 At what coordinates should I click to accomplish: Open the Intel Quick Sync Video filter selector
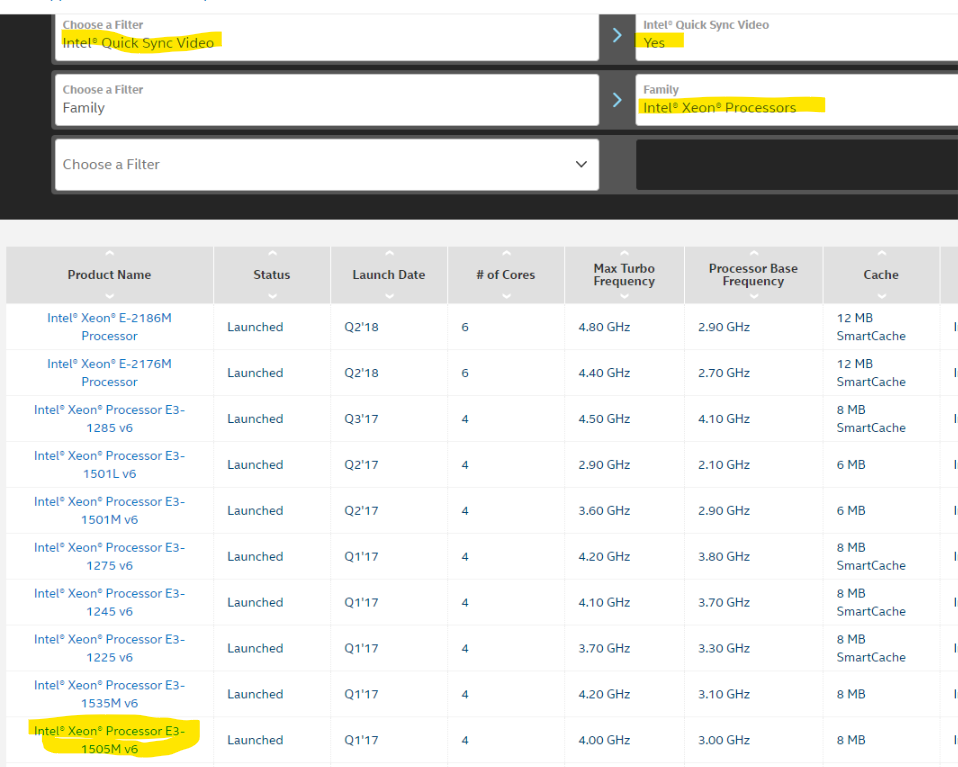[327, 35]
